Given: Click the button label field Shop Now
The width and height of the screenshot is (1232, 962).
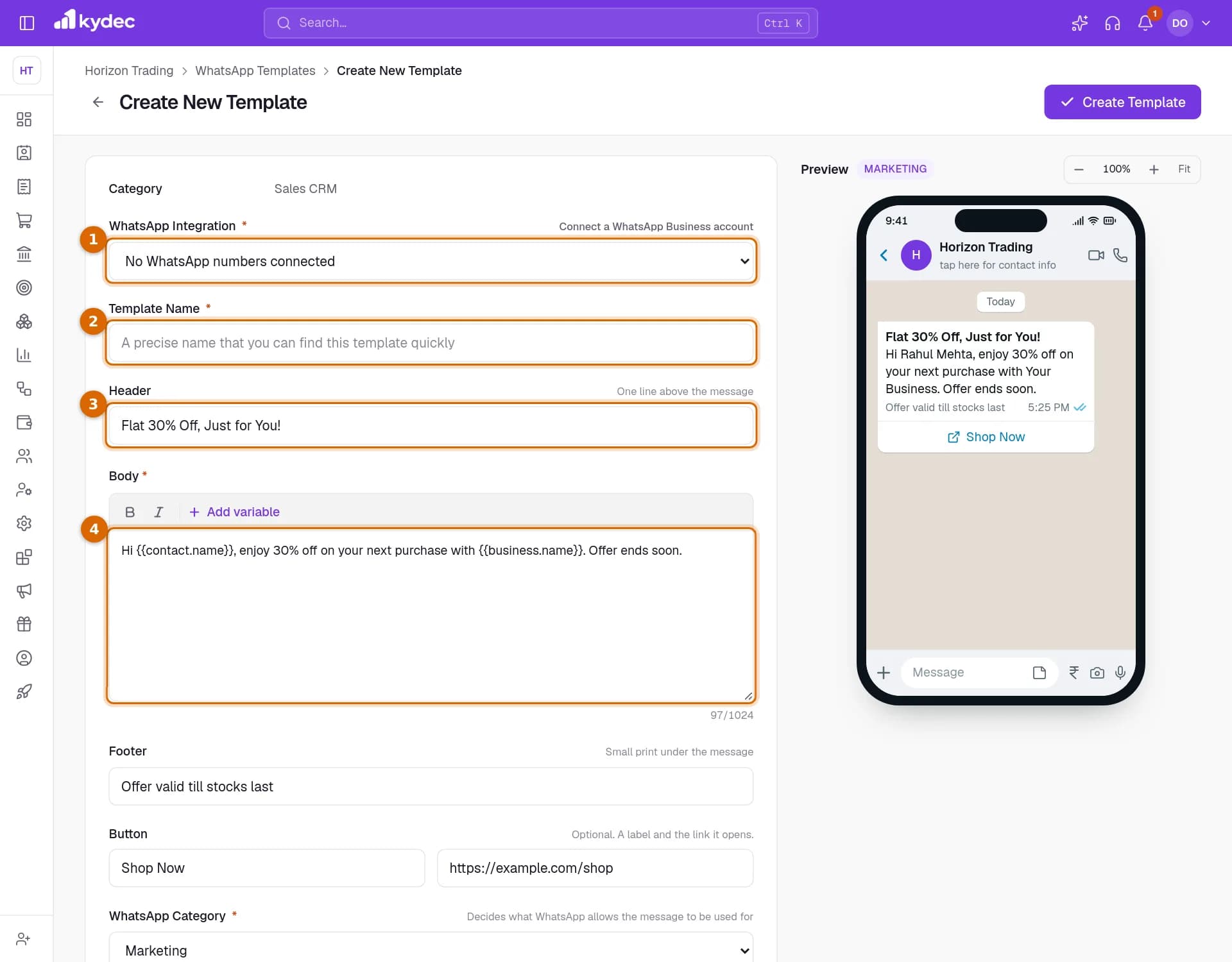Looking at the screenshot, I should click(267, 868).
